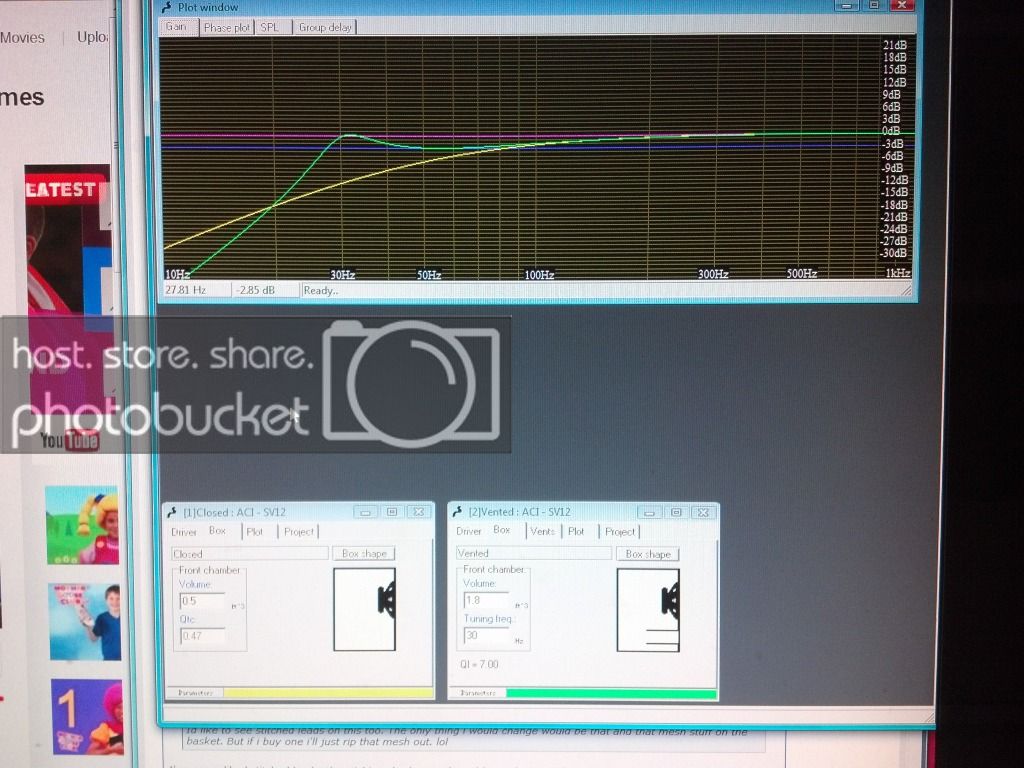Switch to the Gain tab in Plot window
The image size is (1024, 768).
point(176,27)
